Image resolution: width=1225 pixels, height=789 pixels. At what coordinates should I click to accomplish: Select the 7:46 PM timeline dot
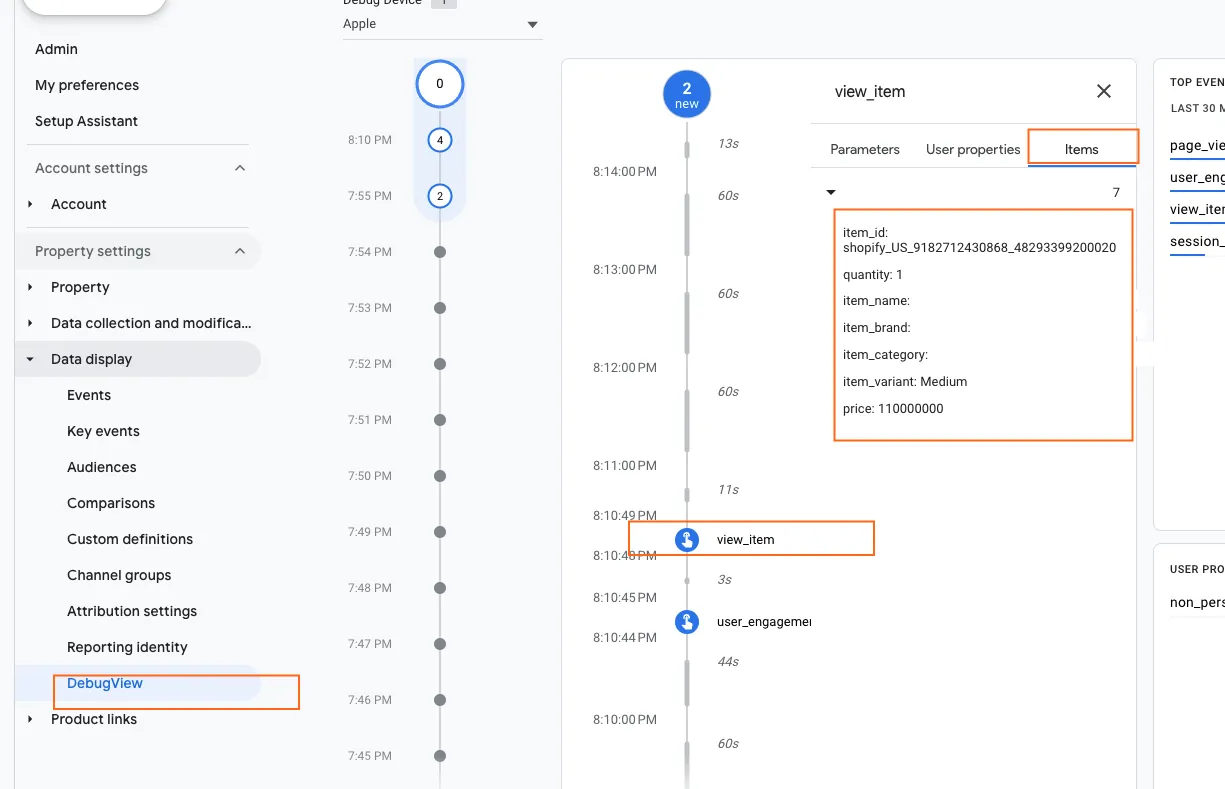440,700
